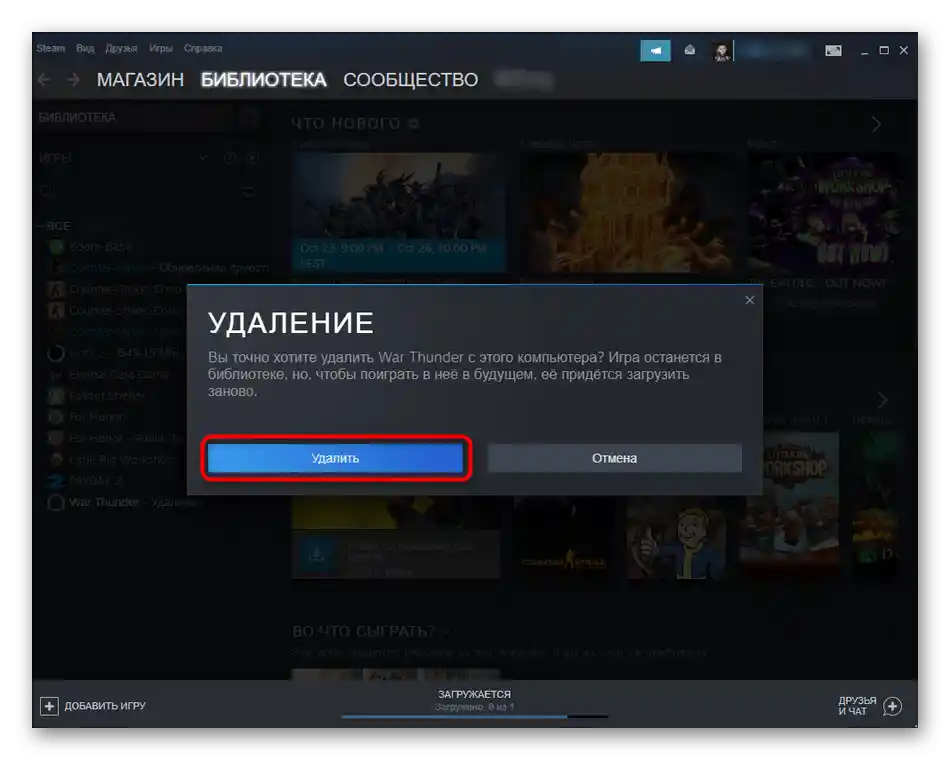950x760 pixels.
Task: Select War Thunder in the library list
Action: [104, 502]
